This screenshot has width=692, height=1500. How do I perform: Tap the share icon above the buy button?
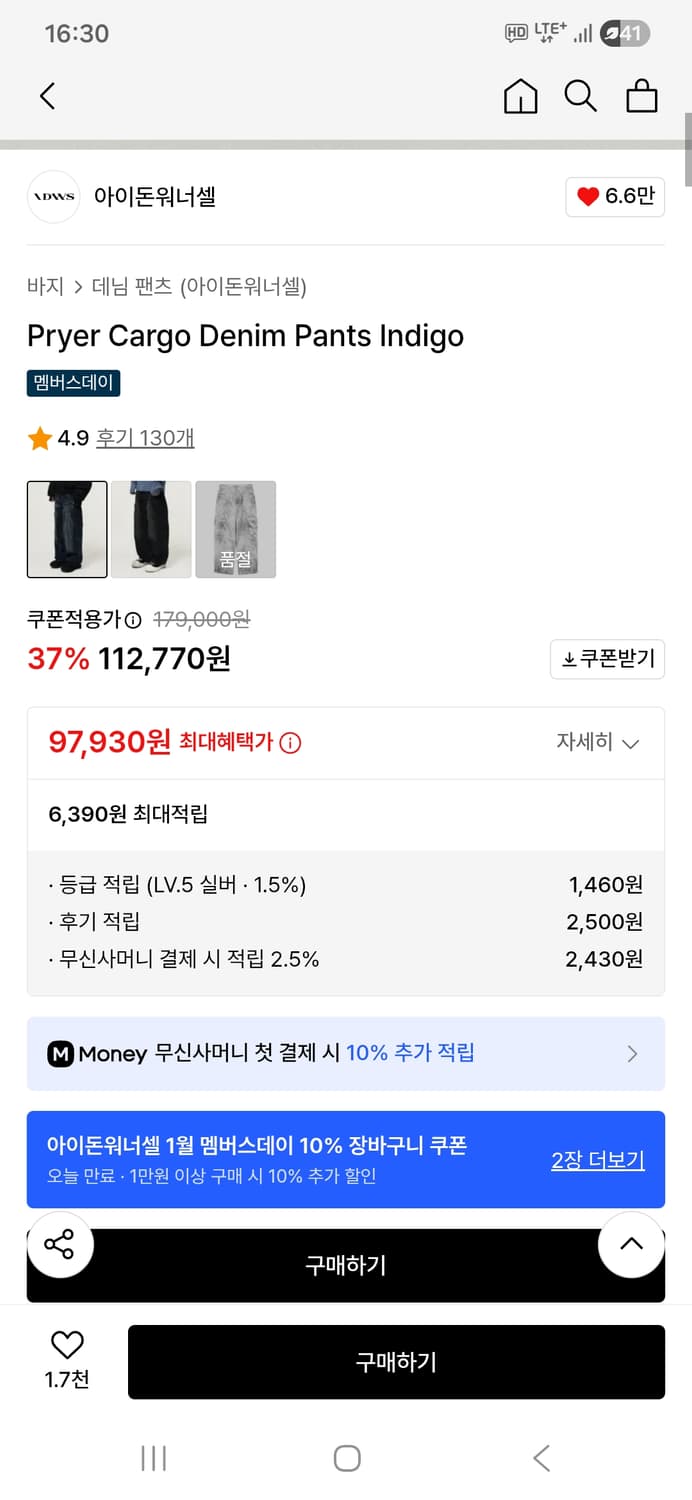60,1245
